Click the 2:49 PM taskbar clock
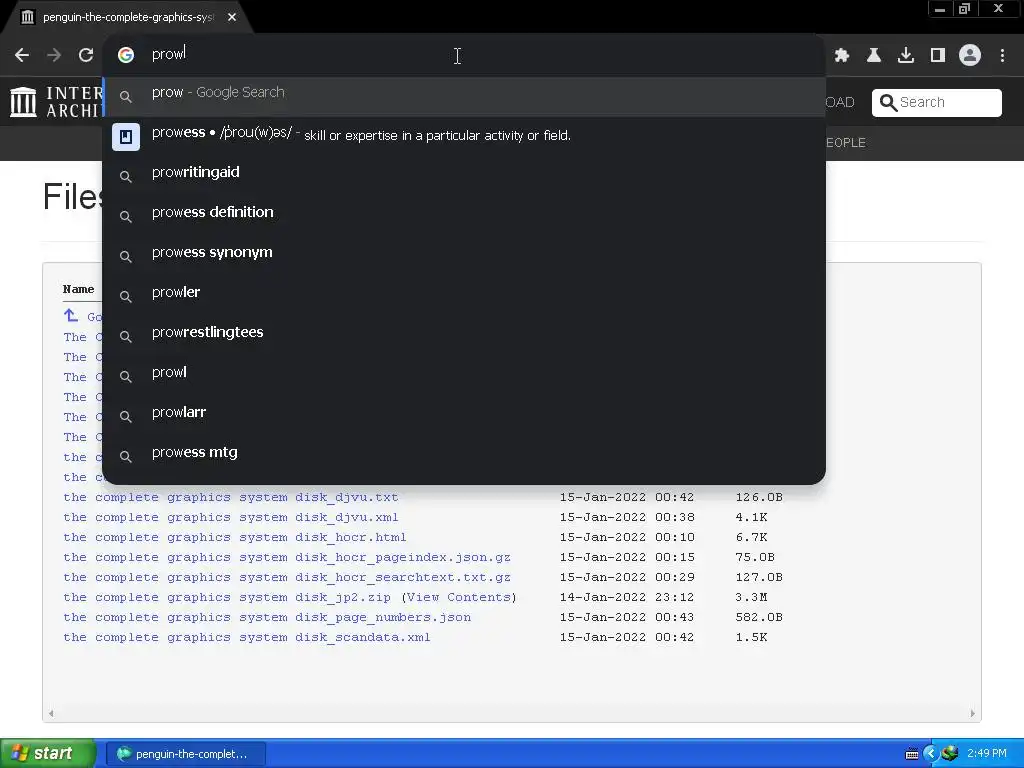Screen dimensions: 1024x768 (x=987, y=754)
